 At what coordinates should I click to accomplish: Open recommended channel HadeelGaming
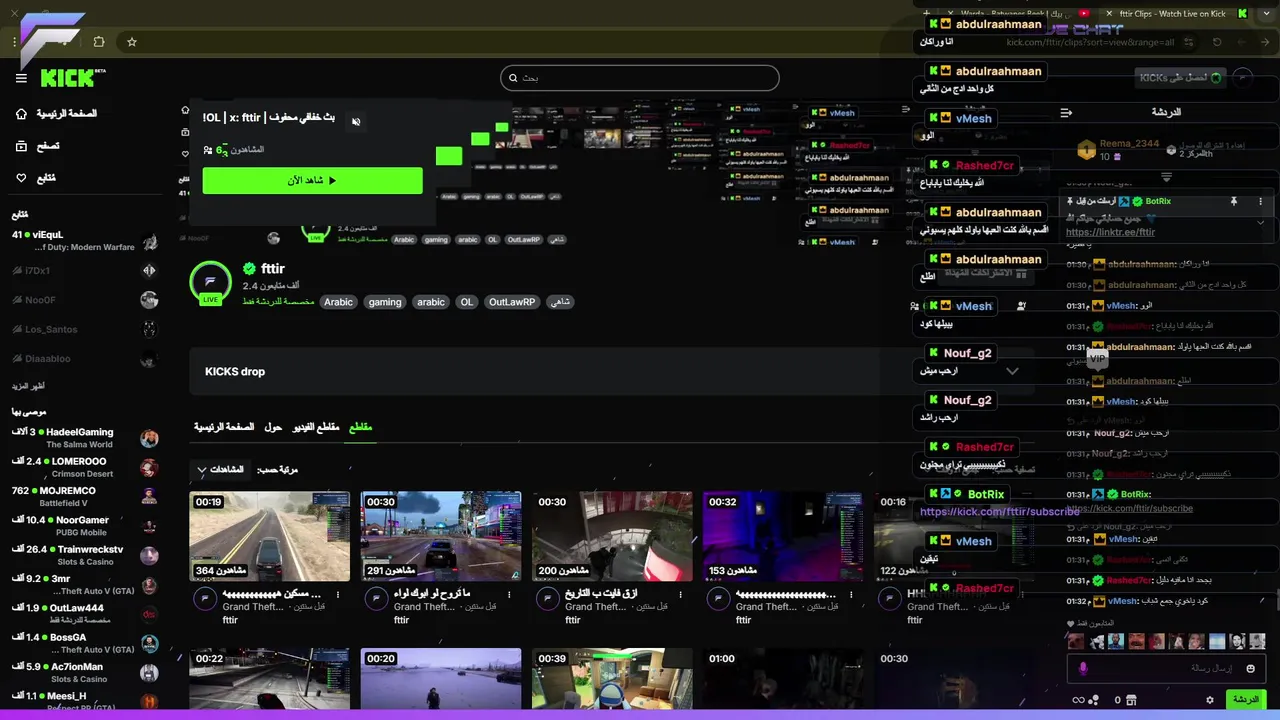coord(85,438)
